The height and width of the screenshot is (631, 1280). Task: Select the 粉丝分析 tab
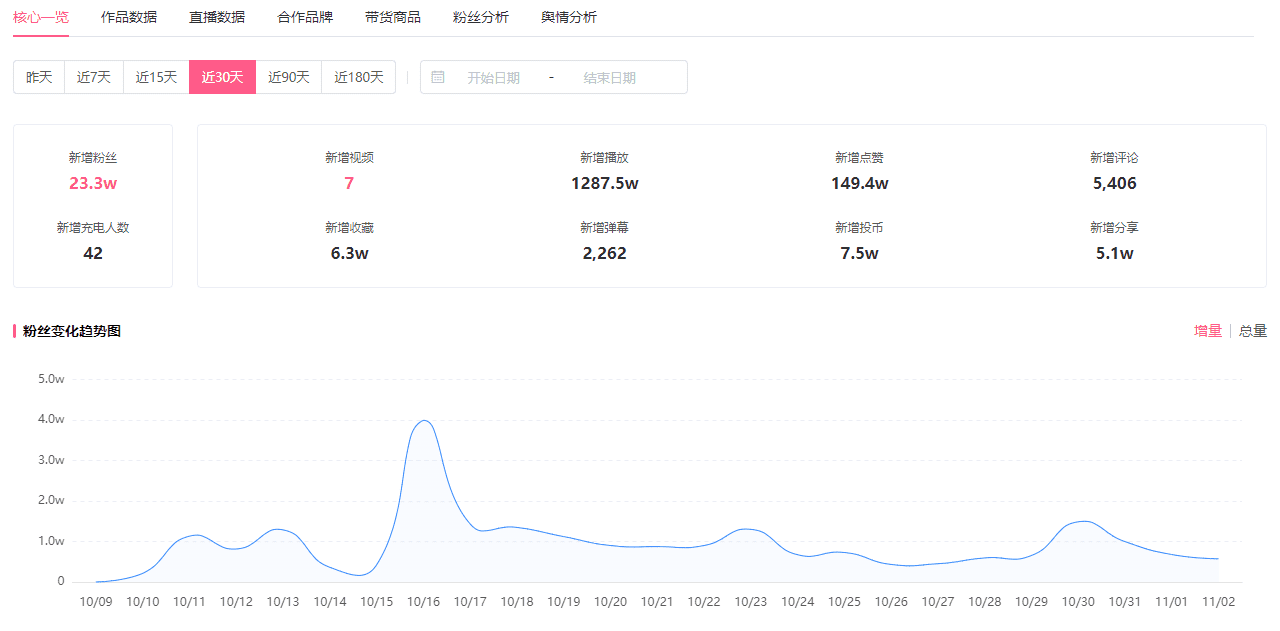coord(481,17)
